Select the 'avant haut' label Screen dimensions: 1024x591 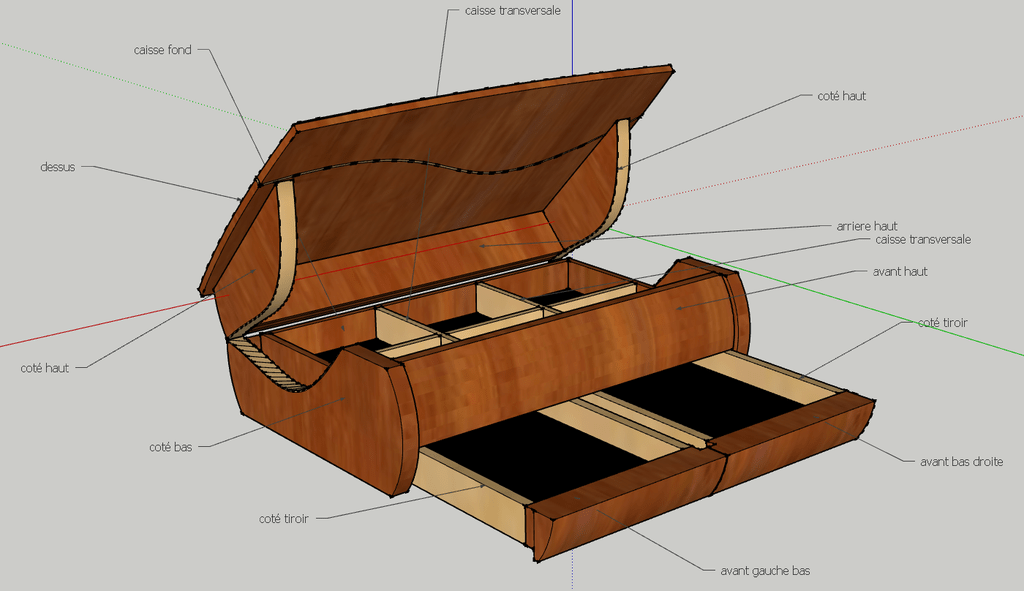[900, 271]
